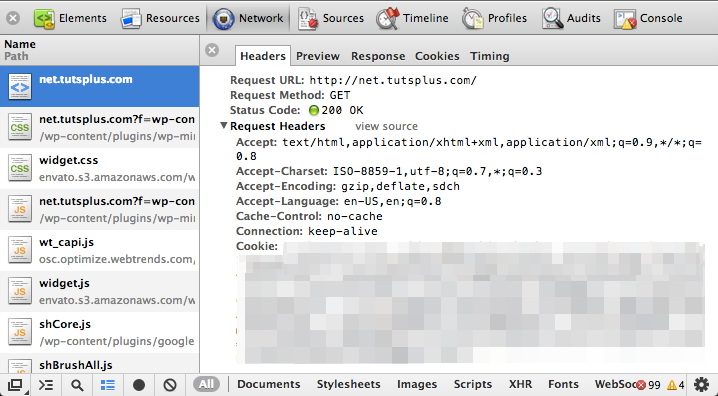Close the developer tools panel
The image size is (718, 396).
point(13,18)
